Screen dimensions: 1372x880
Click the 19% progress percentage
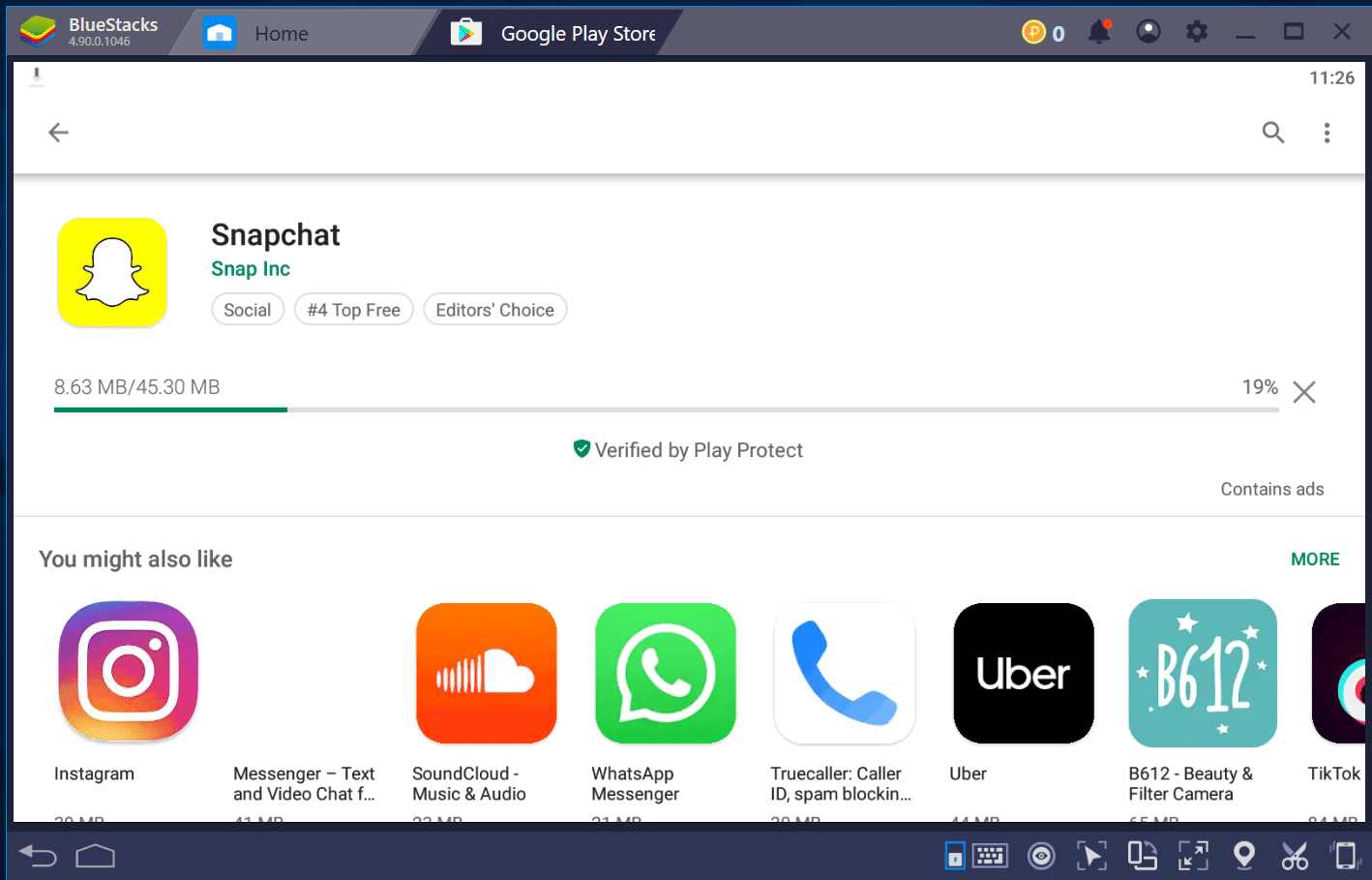(x=1260, y=387)
